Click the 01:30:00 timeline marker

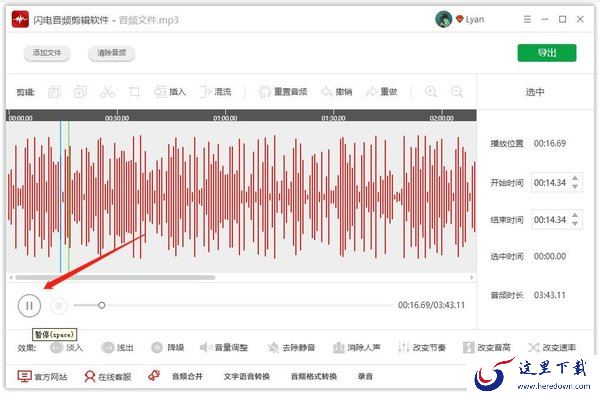point(333,118)
